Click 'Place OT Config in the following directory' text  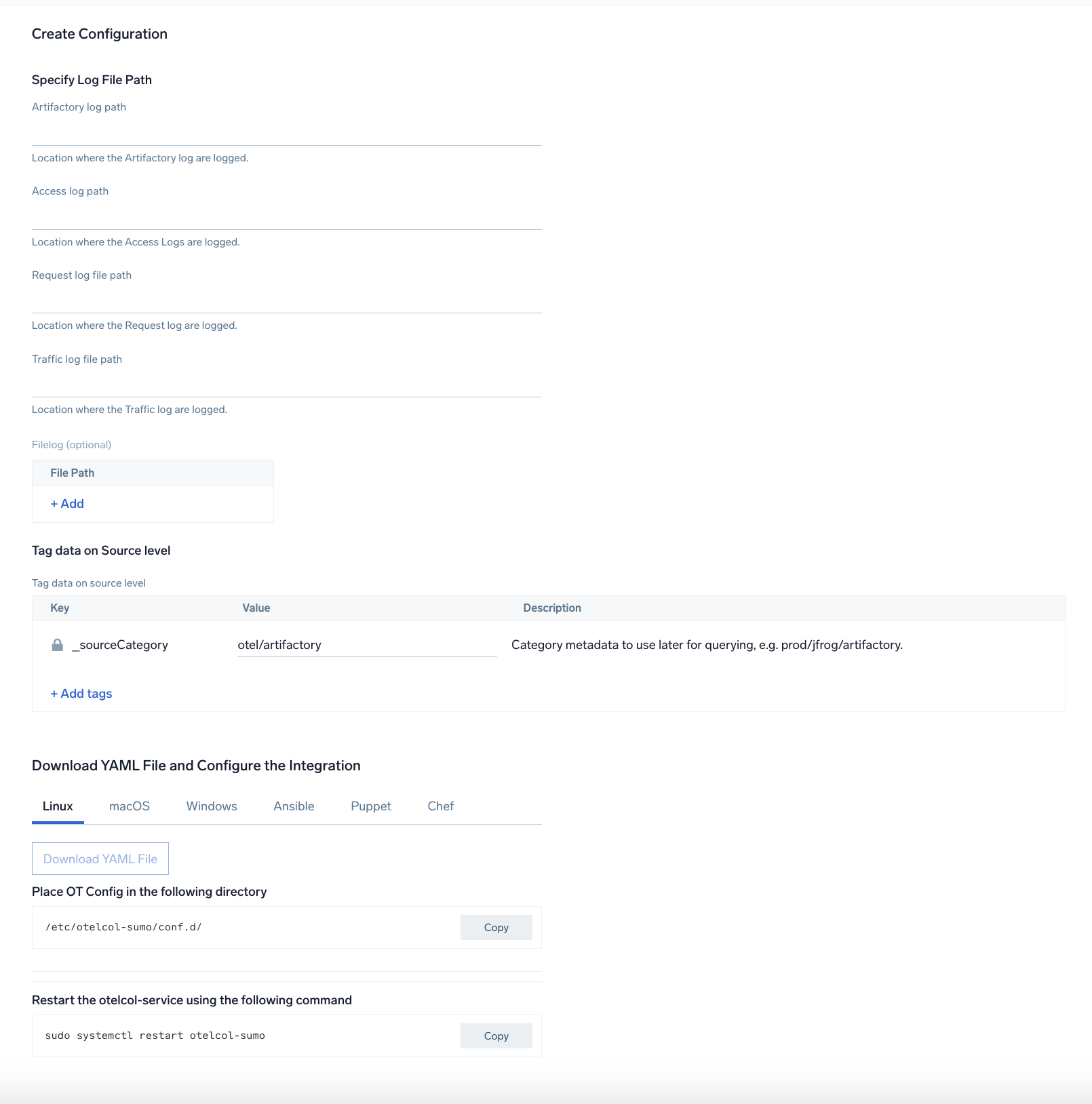[149, 892]
